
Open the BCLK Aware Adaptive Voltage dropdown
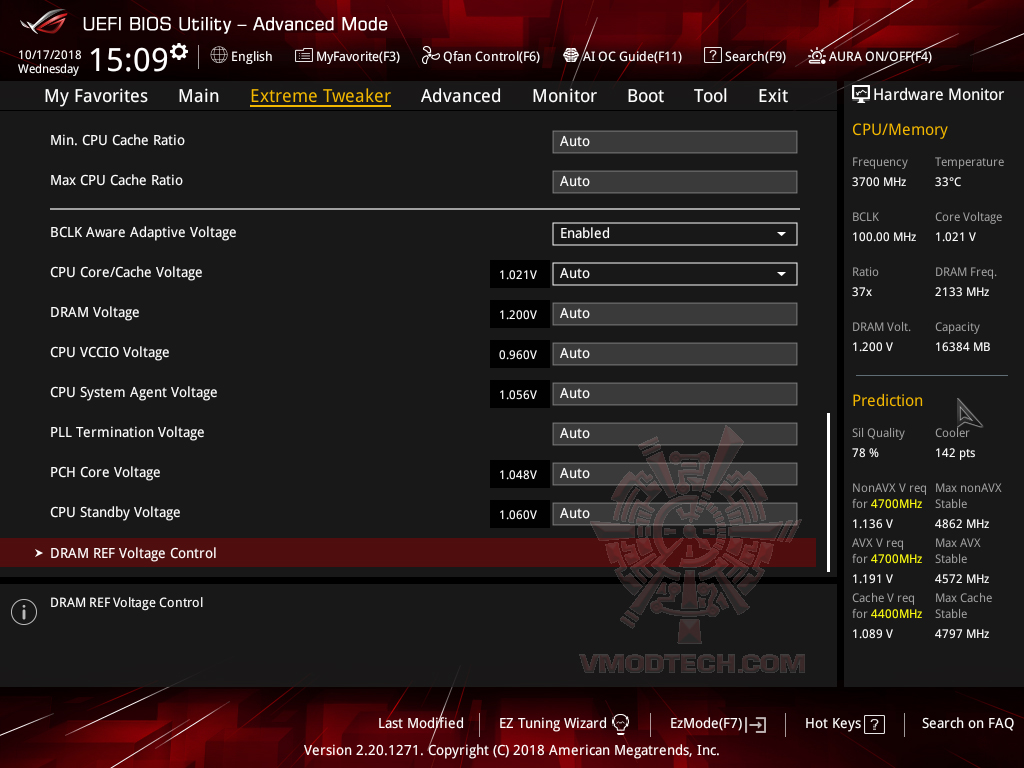675,234
